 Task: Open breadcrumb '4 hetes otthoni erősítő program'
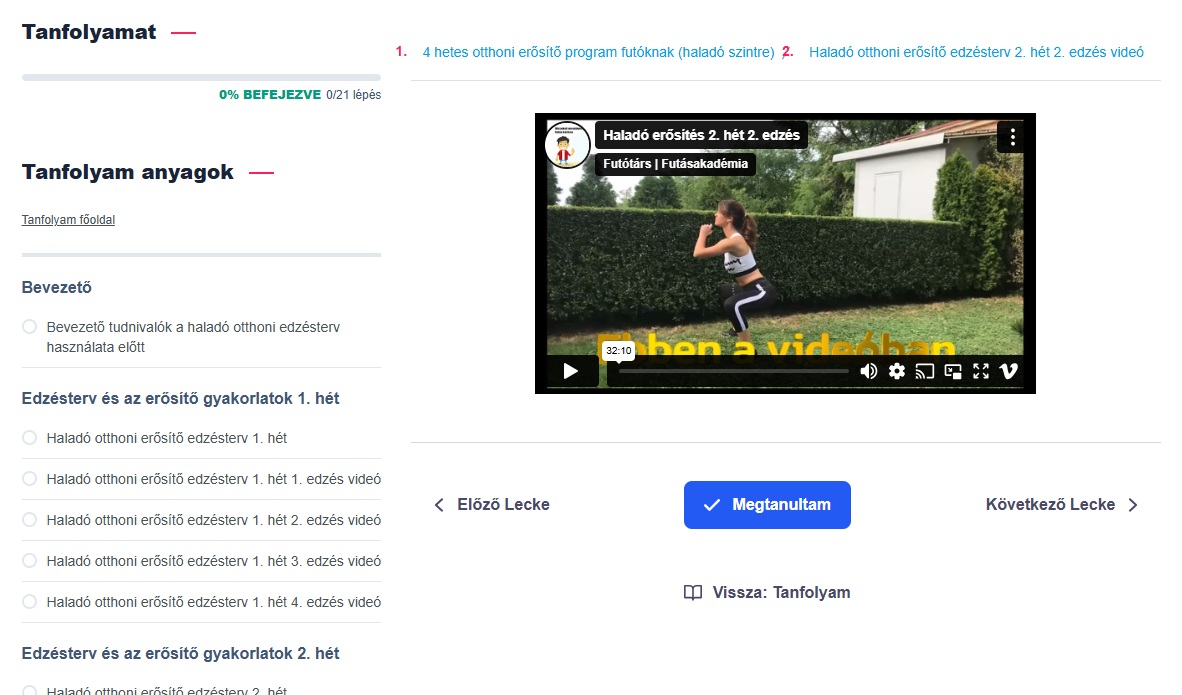[598, 52]
